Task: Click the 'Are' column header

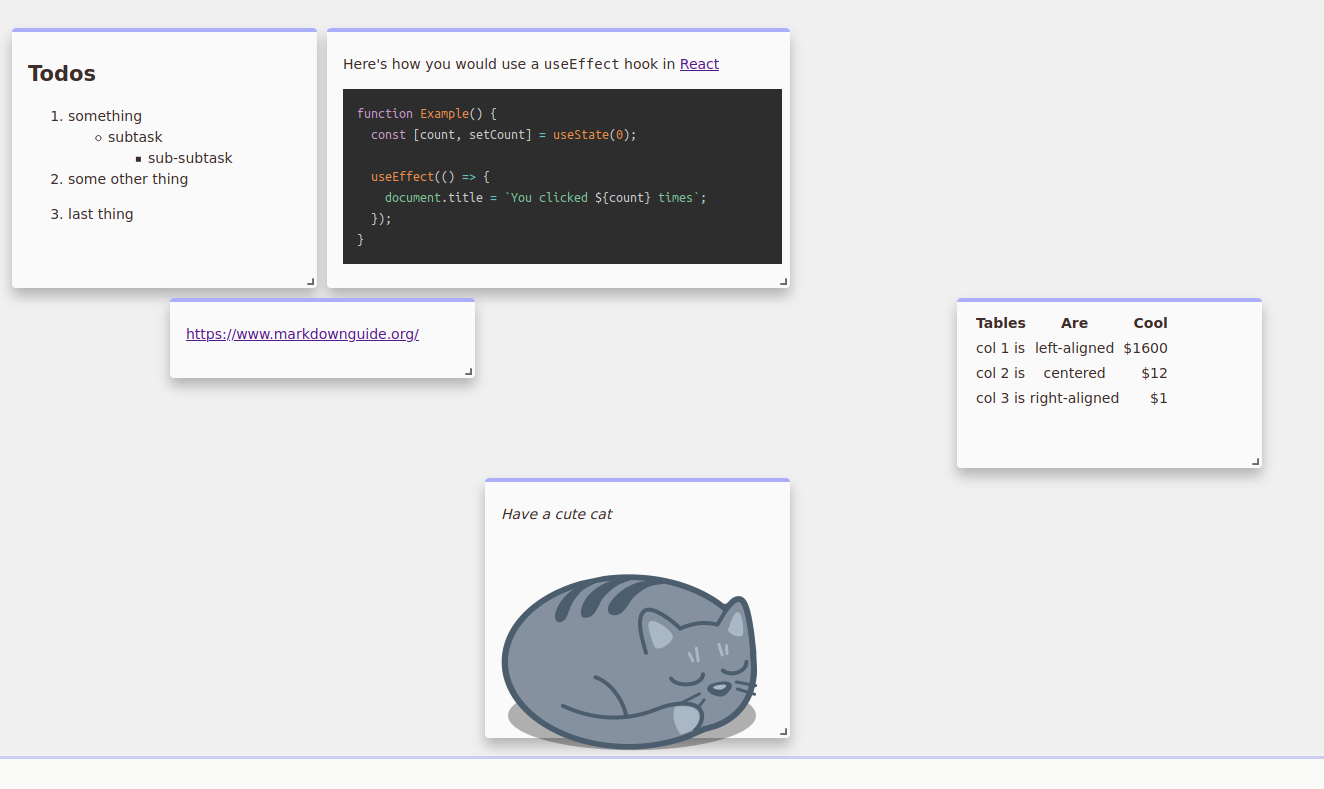Action: [1074, 323]
